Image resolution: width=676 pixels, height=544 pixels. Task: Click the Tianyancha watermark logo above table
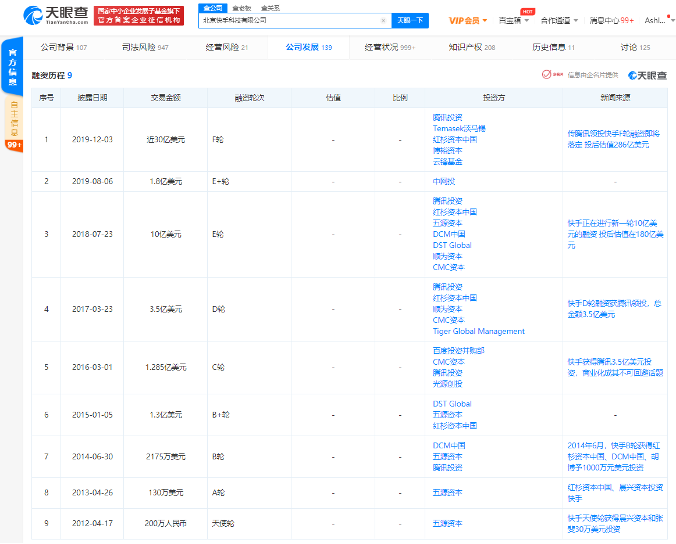click(x=648, y=75)
